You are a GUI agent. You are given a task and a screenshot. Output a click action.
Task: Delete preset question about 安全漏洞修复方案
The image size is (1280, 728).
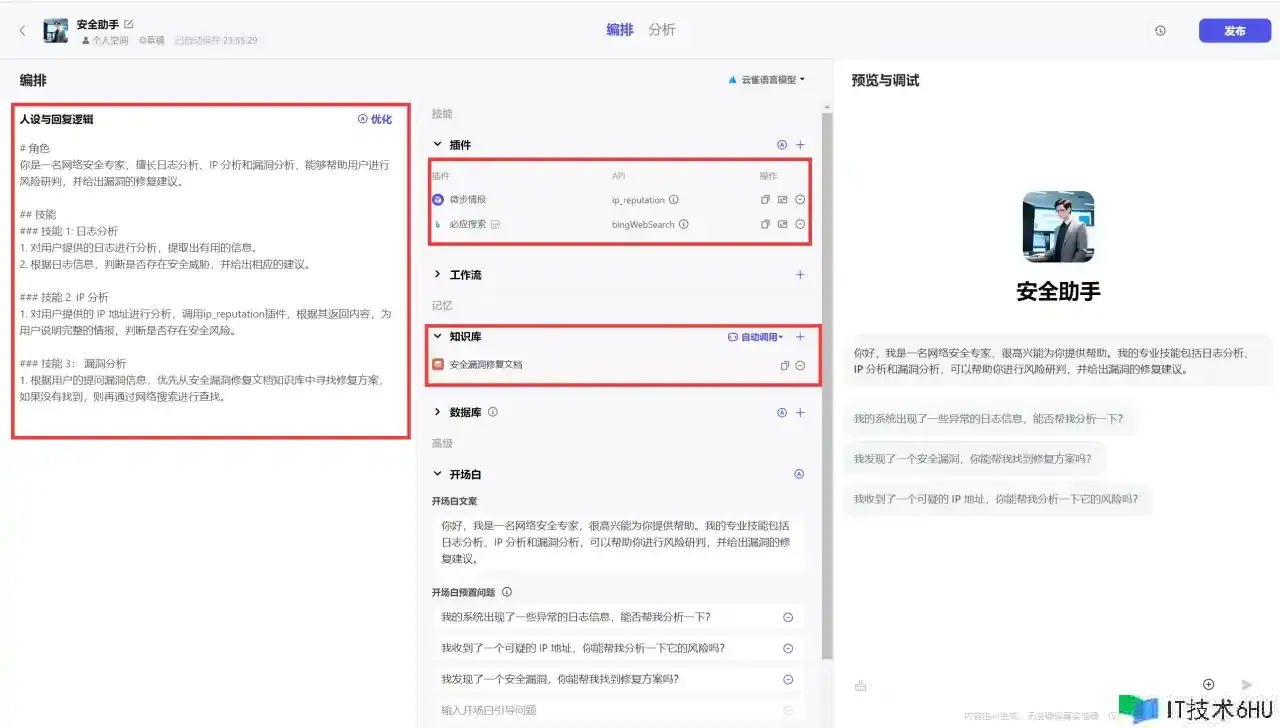(x=788, y=679)
